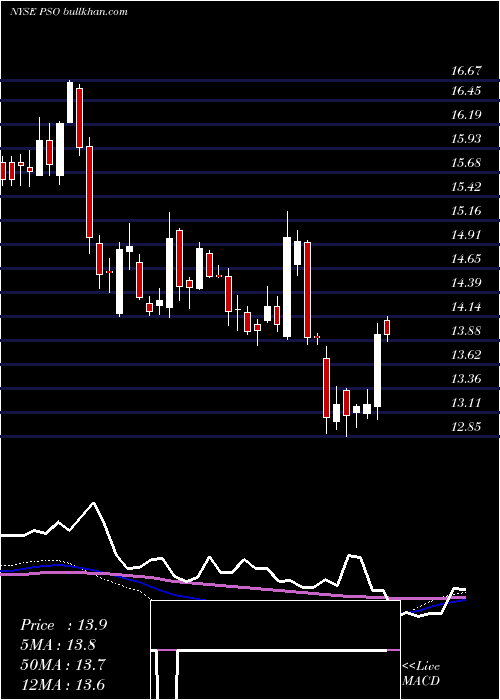This screenshot has width=500, height=700.
Task: Click the NYSE PSO bullkhan.com title text
Action: click(69, 12)
